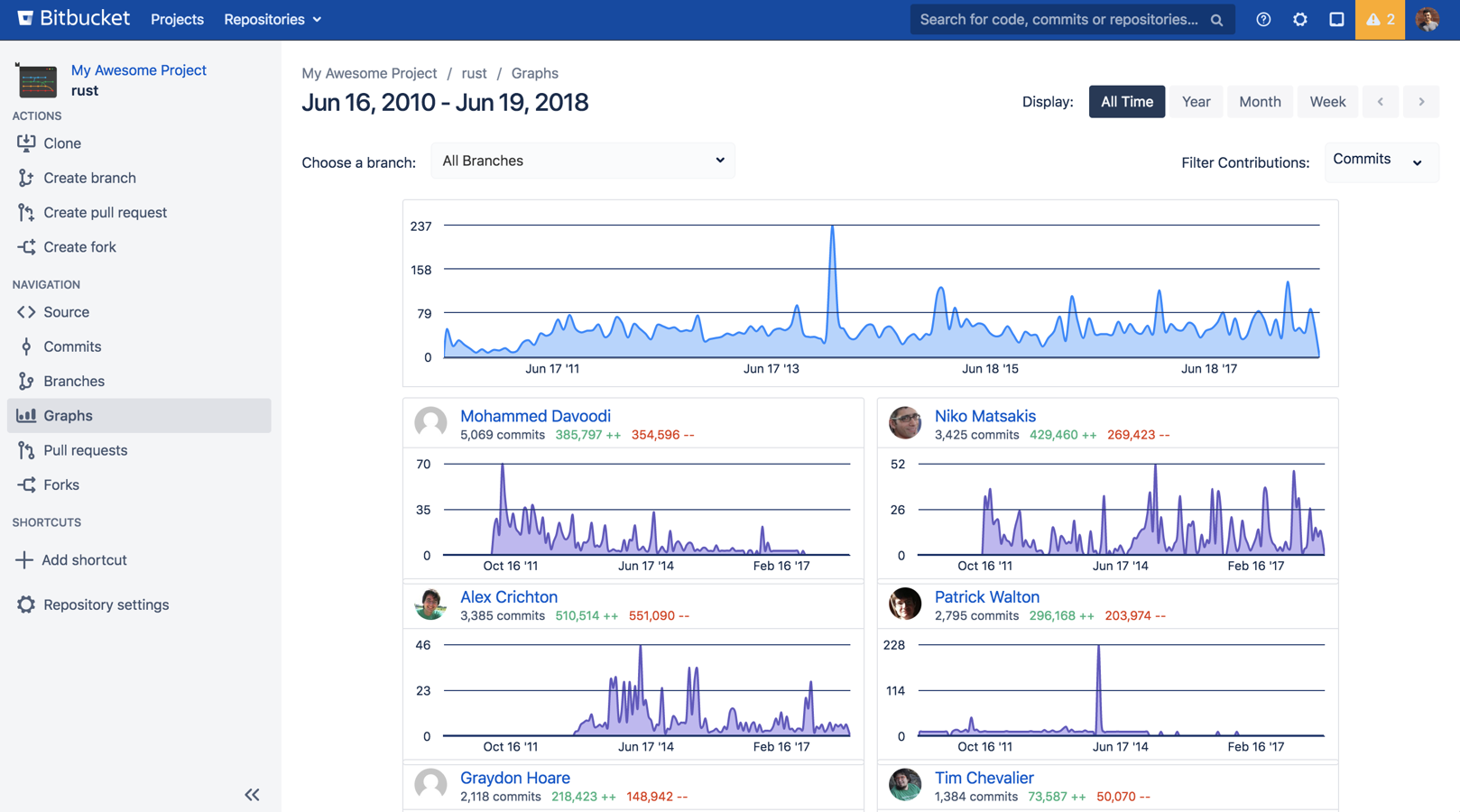Expand the Commits filter dropdown

[1380, 161]
